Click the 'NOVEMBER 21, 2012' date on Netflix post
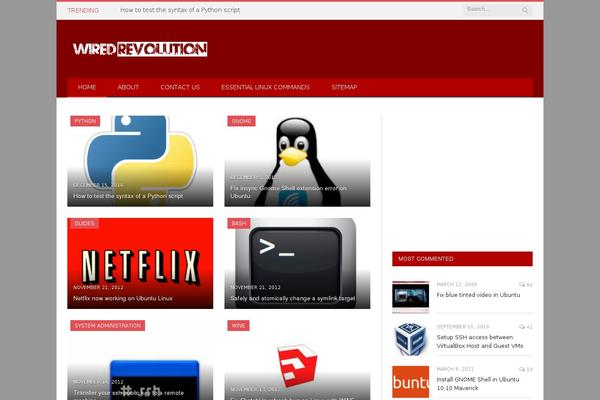The height and width of the screenshot is (400, 600). (x=98, y=287)
